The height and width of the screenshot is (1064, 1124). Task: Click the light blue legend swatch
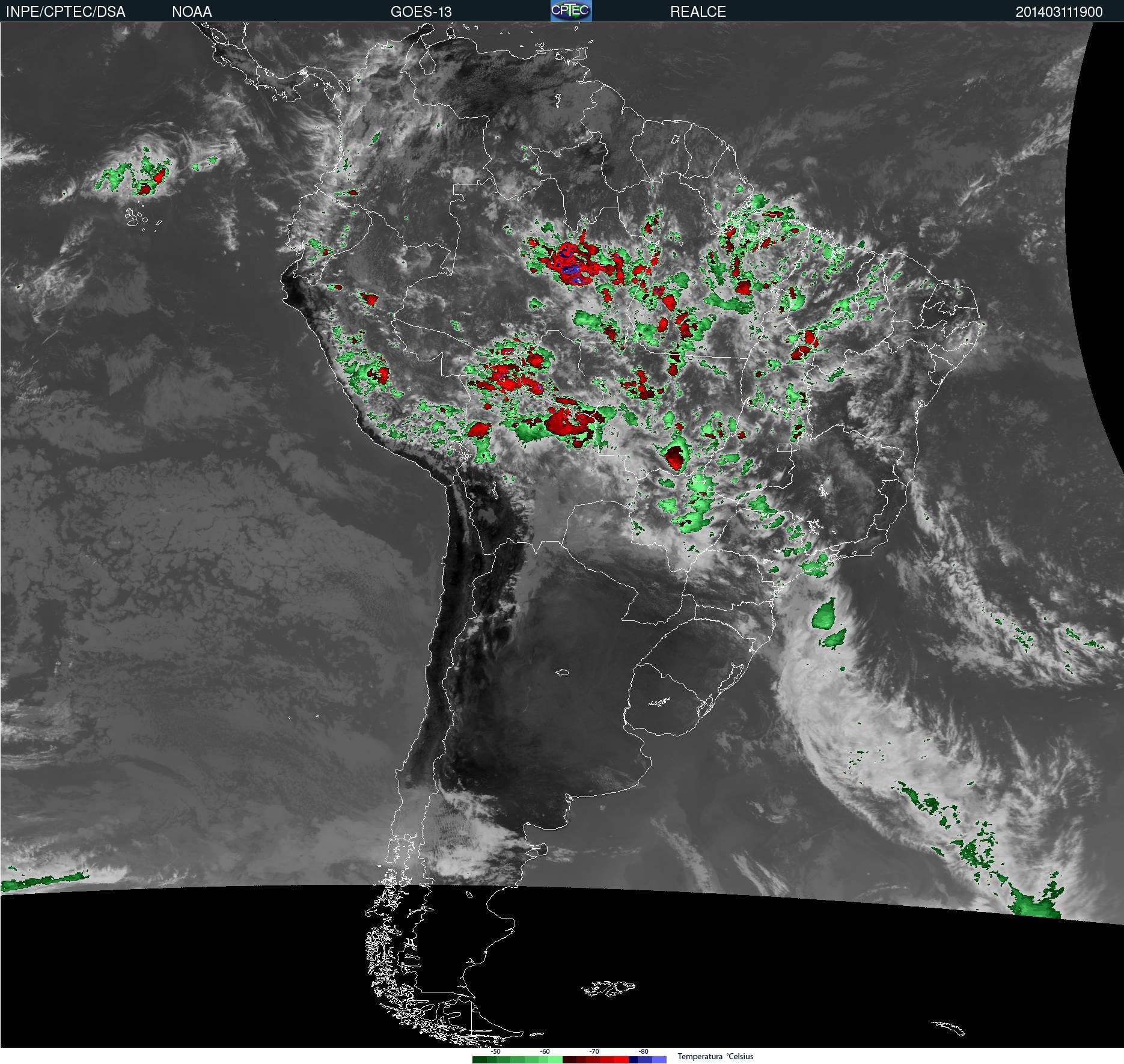659,1060
